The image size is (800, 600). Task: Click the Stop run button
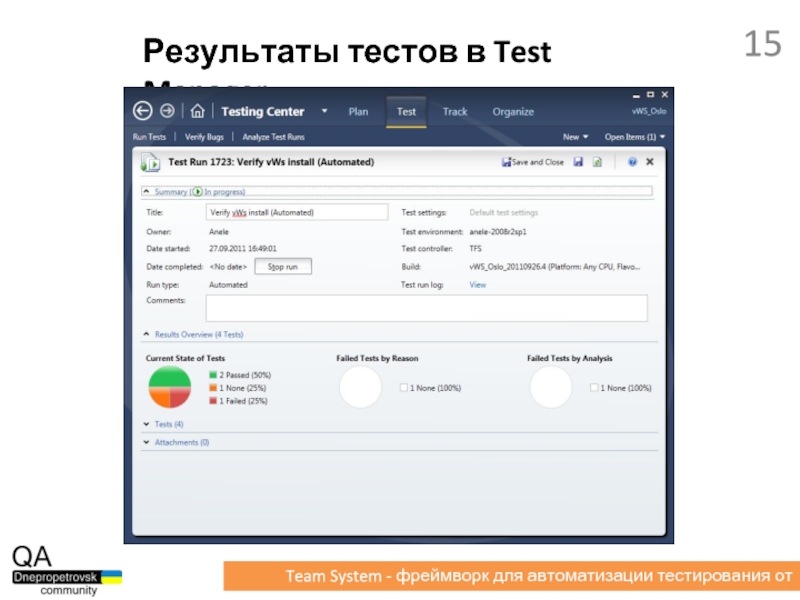tap(283, 266)
